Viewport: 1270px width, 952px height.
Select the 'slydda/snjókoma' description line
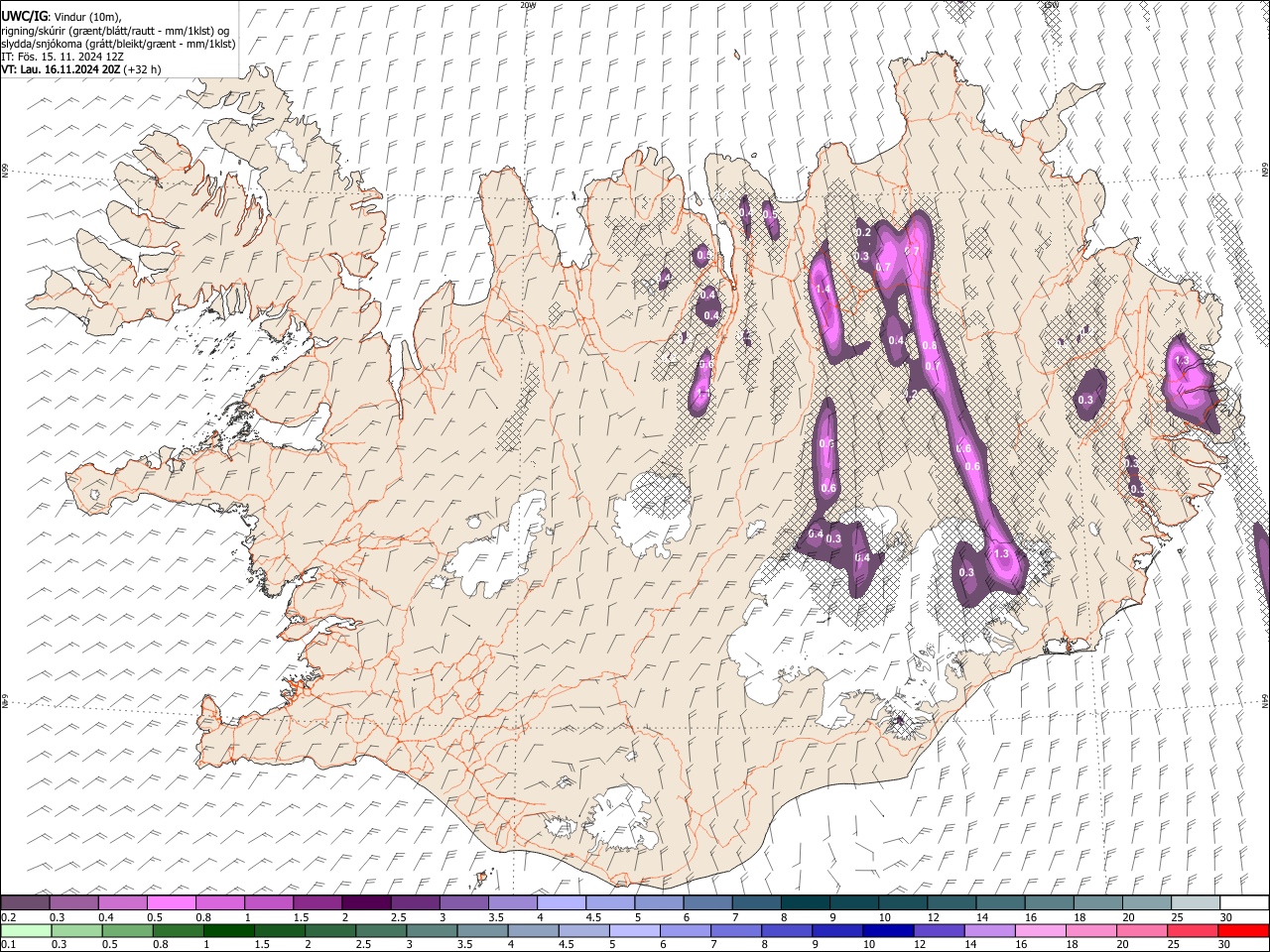[118, 44]
